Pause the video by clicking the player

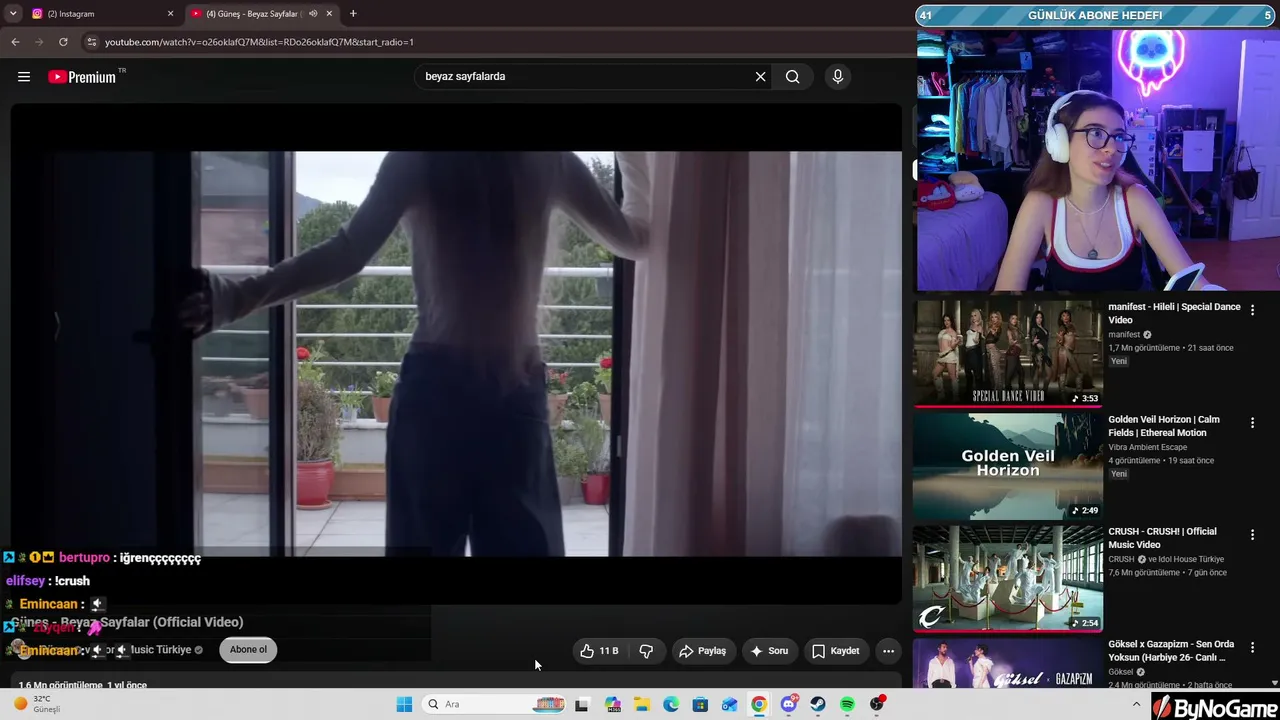coord(456,353)
